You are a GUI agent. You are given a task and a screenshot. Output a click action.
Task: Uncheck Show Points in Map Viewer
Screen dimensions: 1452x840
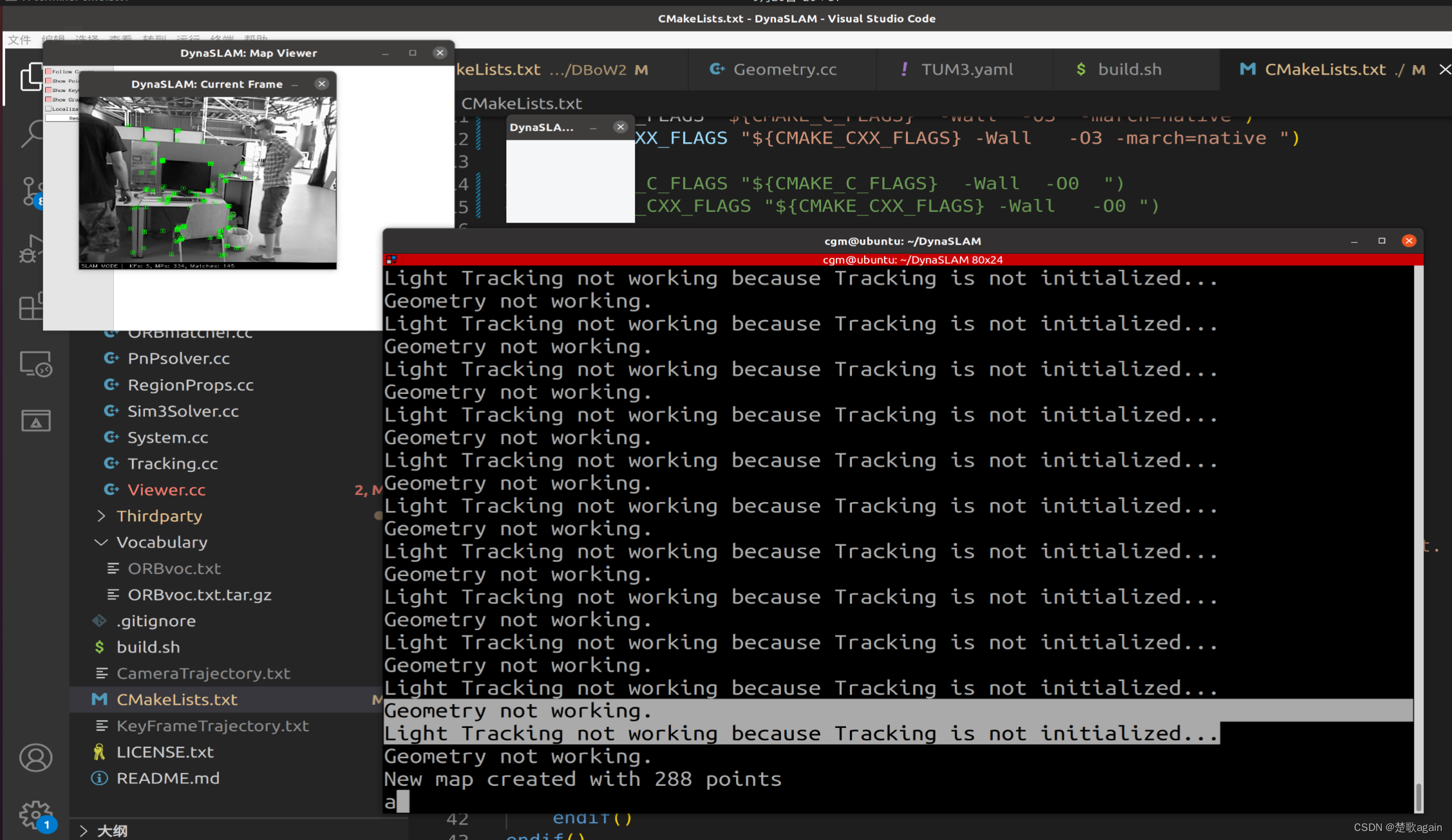click(x=48, y=81)
